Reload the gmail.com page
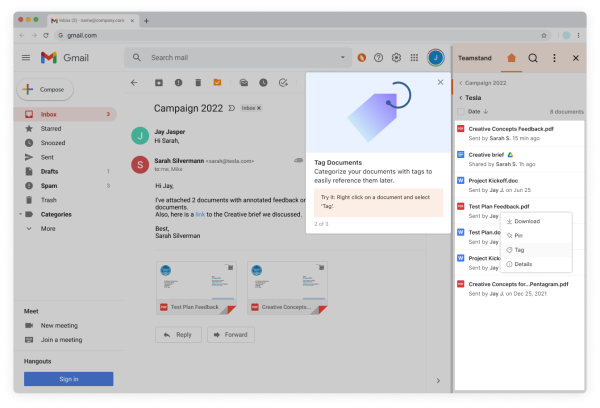600x408 pixels. click(x=46, y=36)
